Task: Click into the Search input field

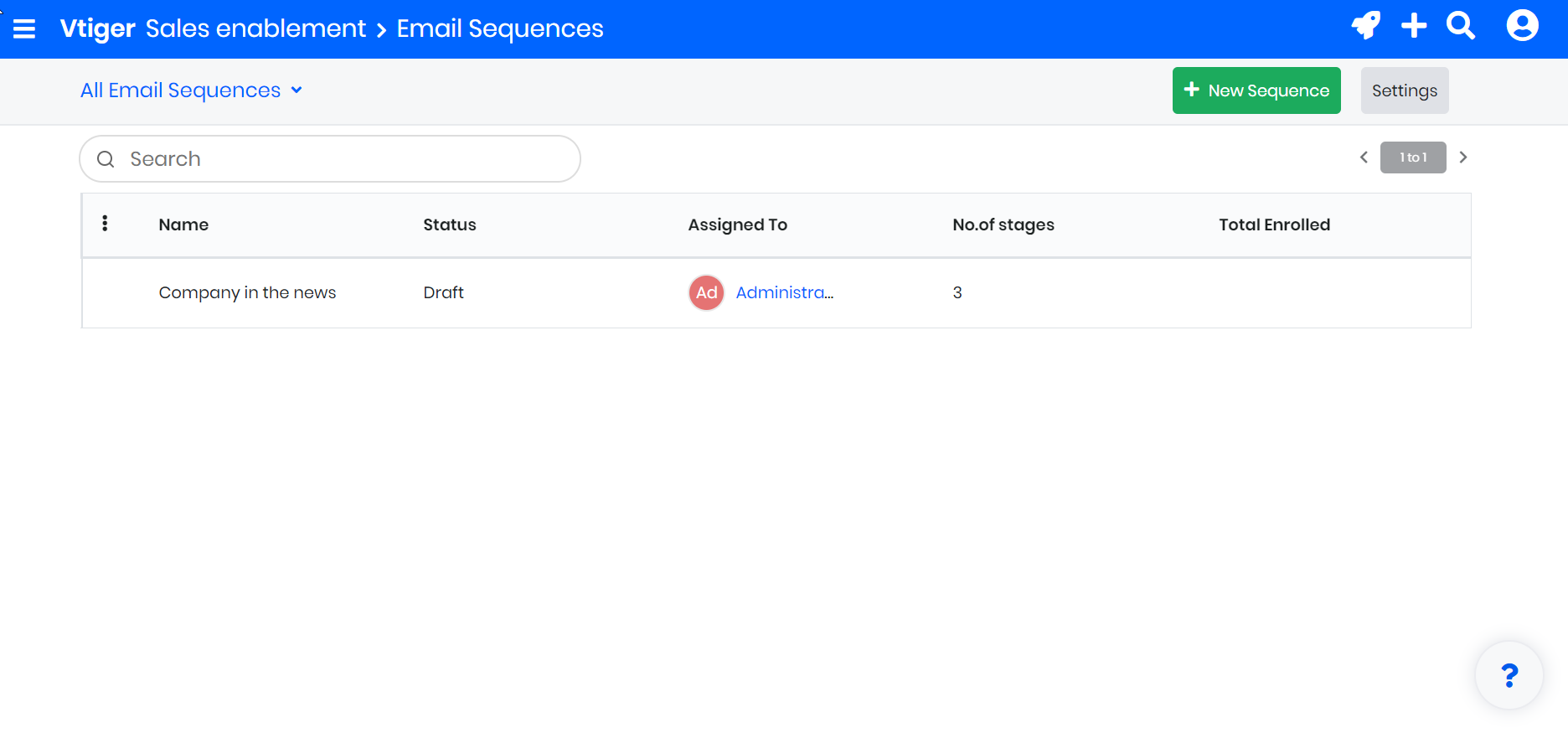Action: [x=343, y=159]
